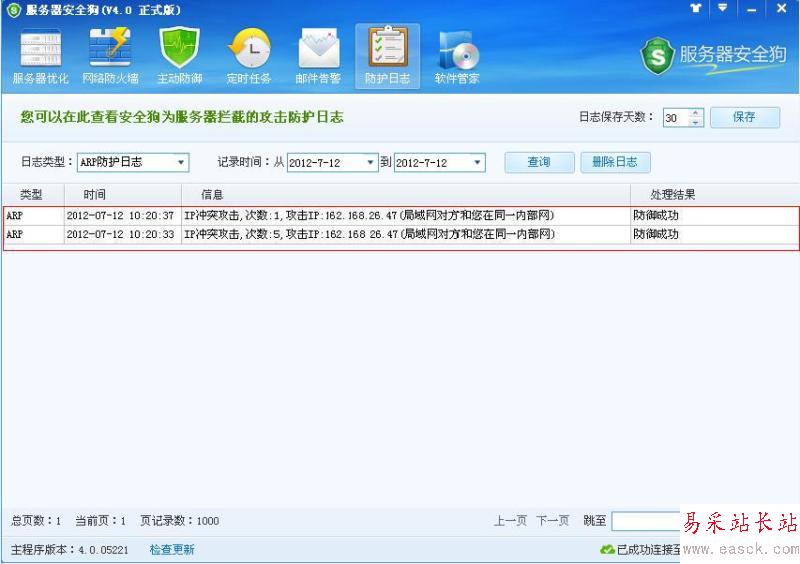The width and height of the screenshot is (800, 564).
Task: Open the 服务器优化 server optimization module
Action: coord(41,56)
